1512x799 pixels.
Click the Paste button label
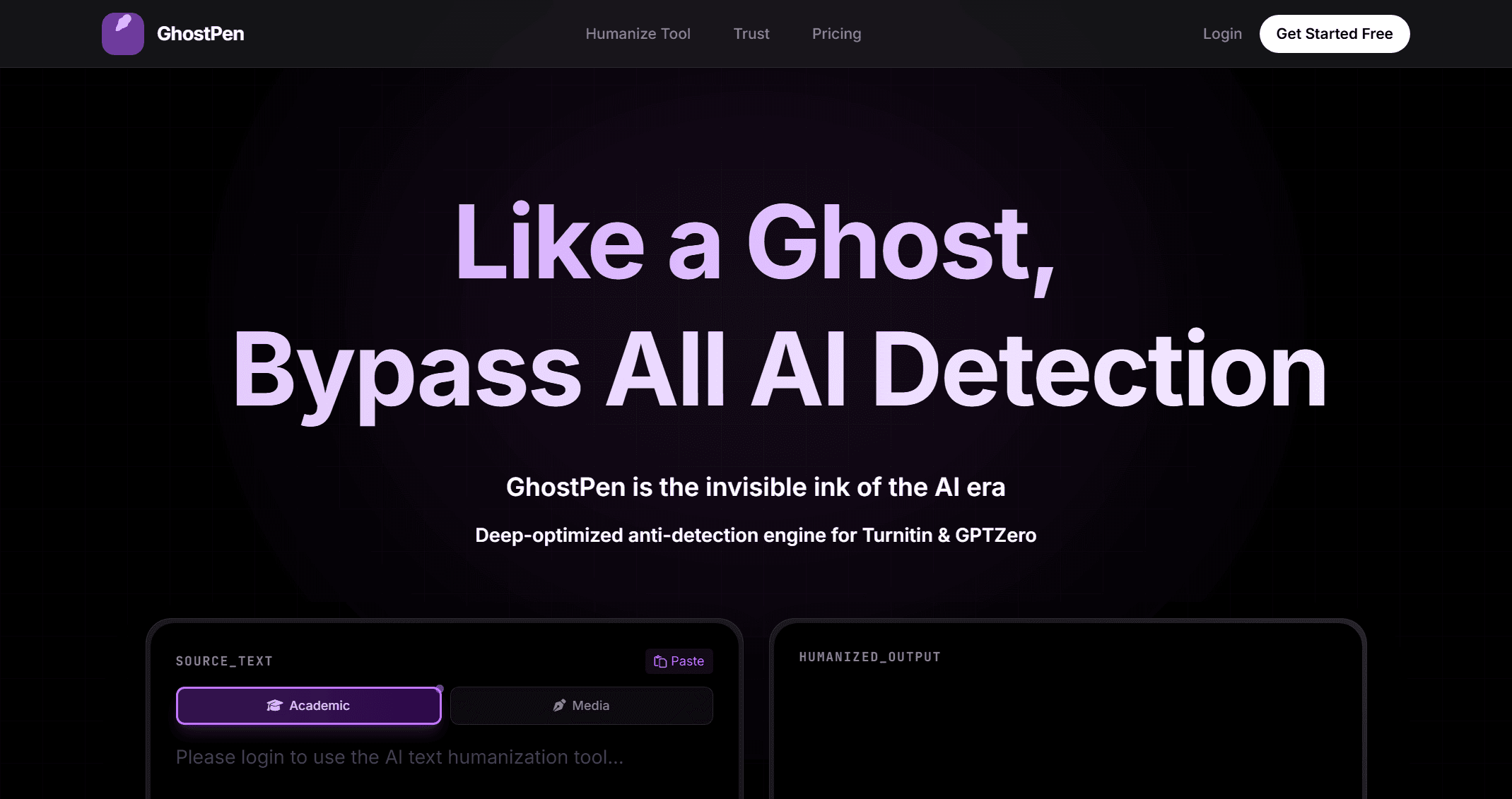pos(687,661)
